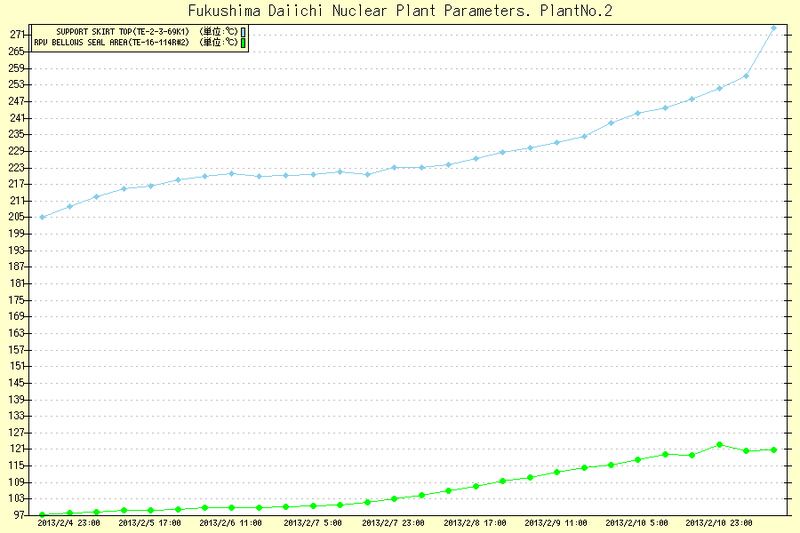The height and width of the screenshot is (533, 800).
Task: Click y-axis value '253'
Action: point(16,85)
